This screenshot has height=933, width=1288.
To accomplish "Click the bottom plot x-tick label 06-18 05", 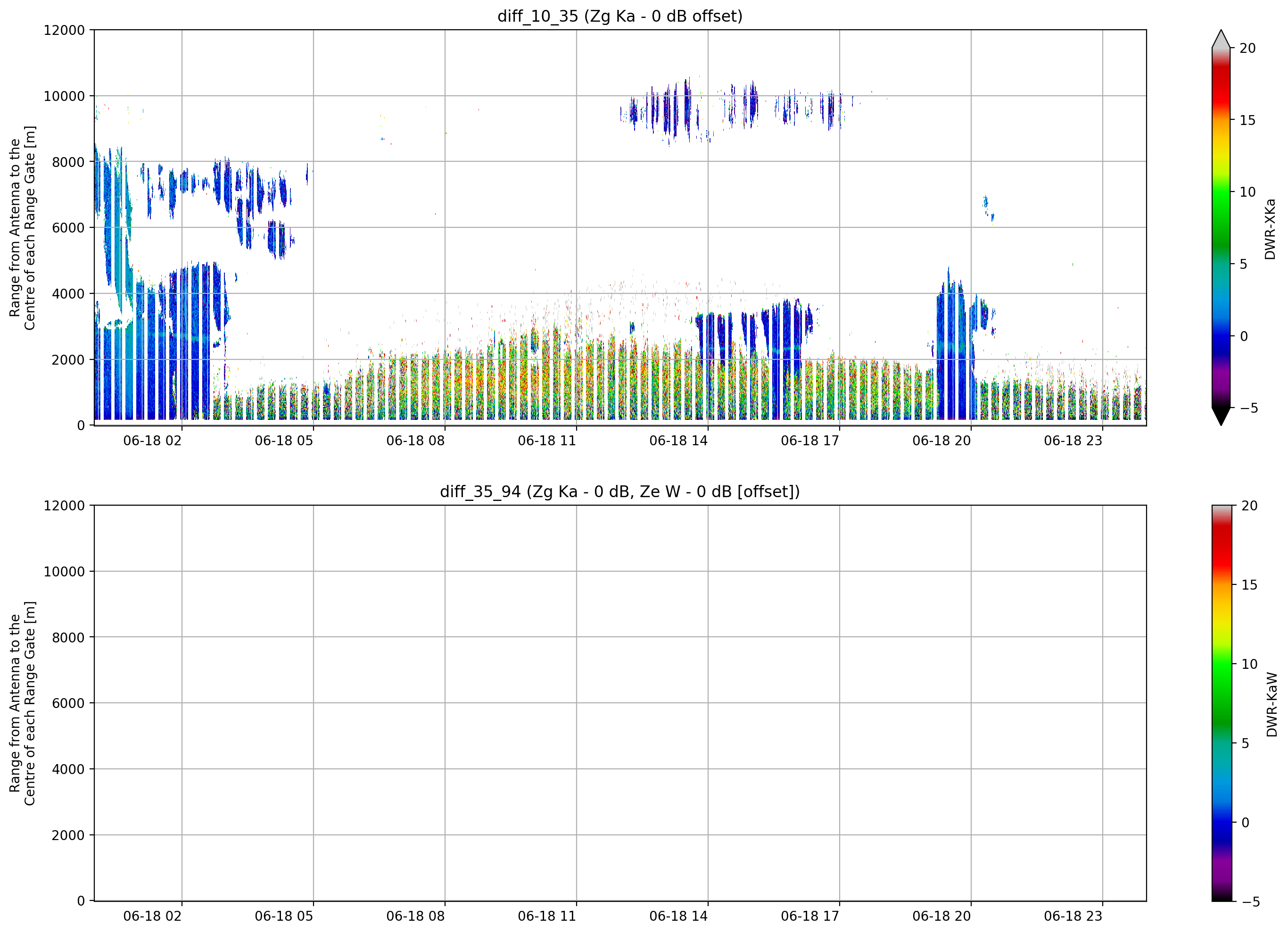I will (284, 916).
